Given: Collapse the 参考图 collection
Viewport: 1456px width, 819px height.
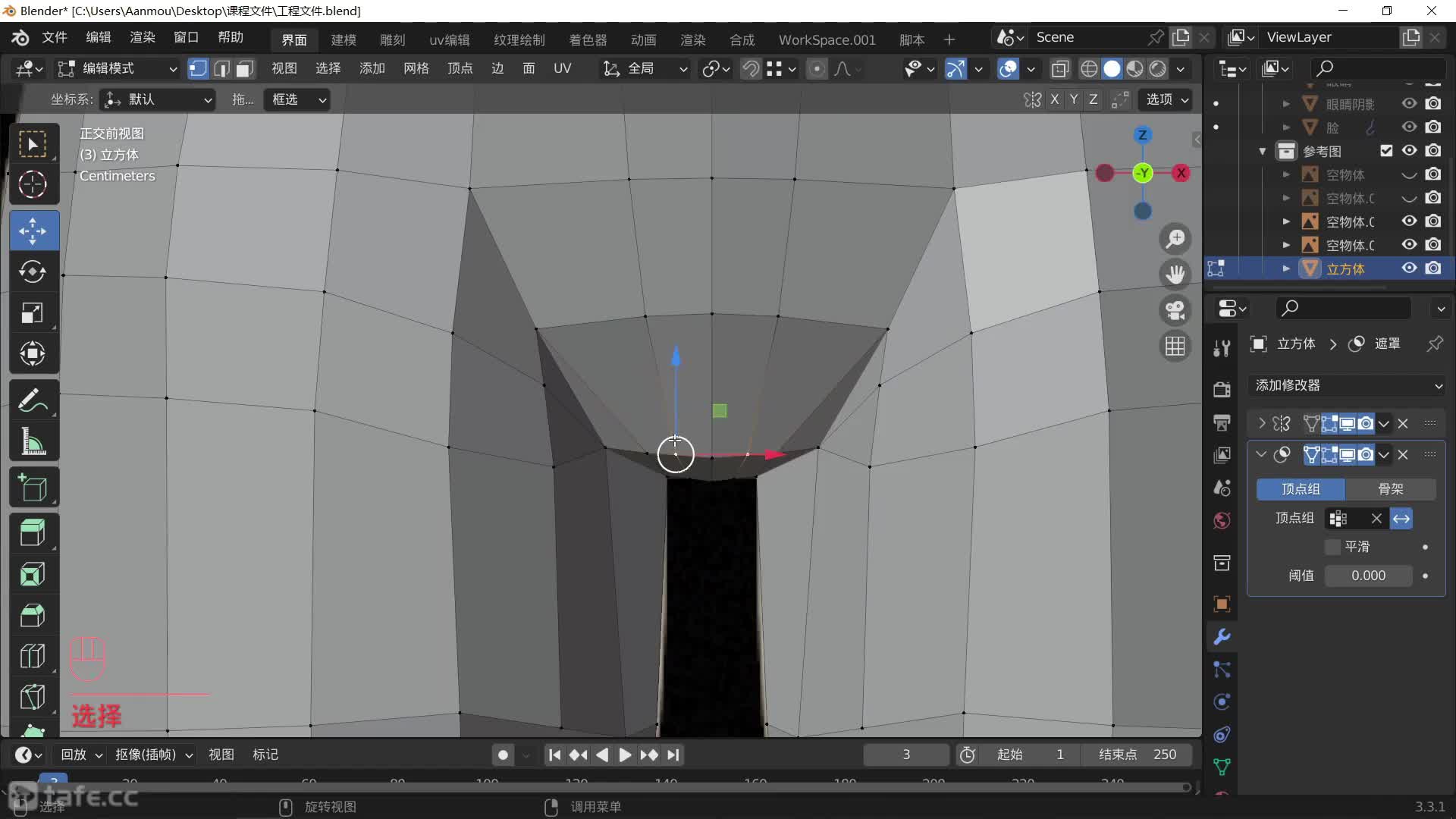Looking at the screenshot, I should click(x=1263, y=151).
